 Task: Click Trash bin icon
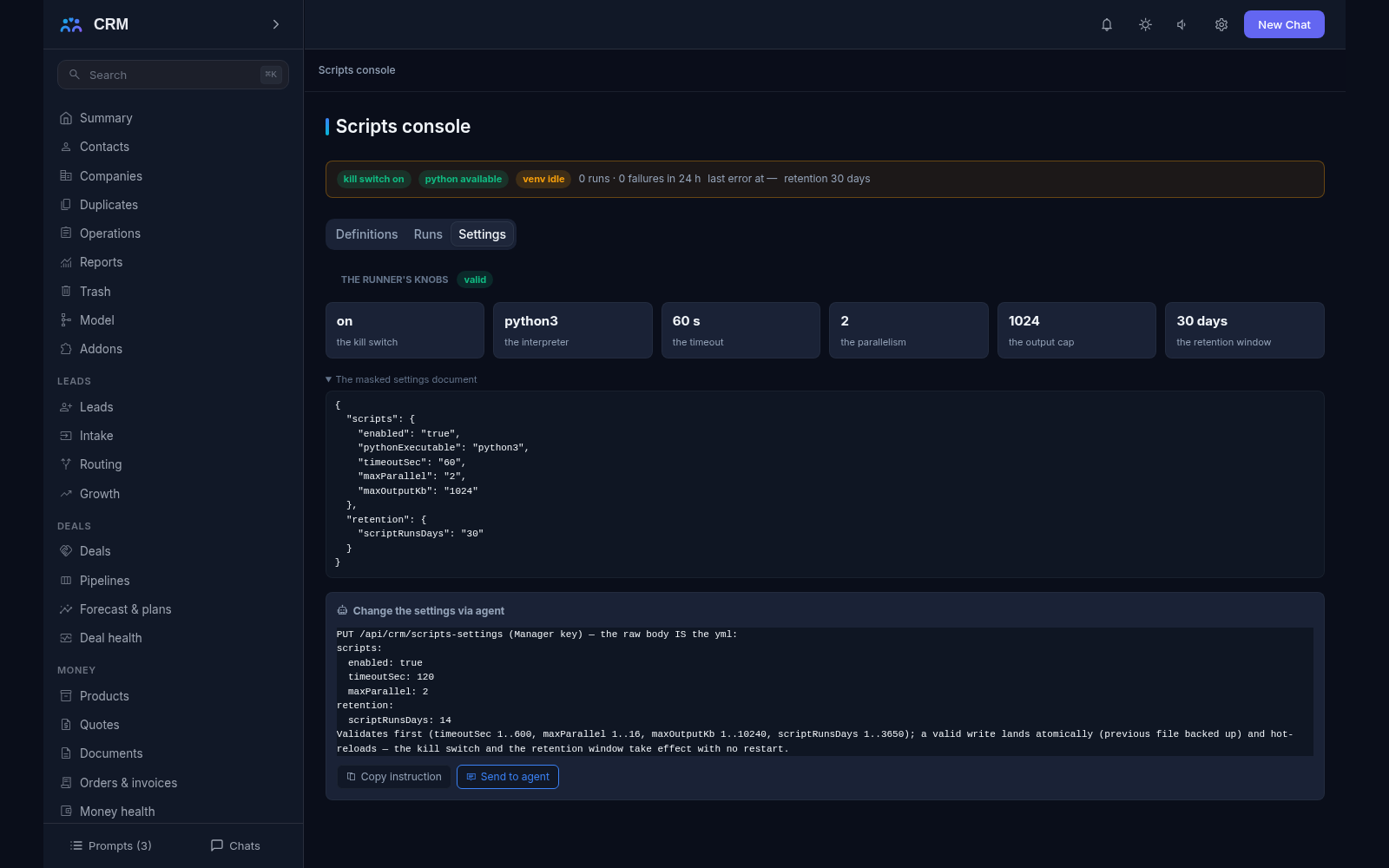[66, 292]
